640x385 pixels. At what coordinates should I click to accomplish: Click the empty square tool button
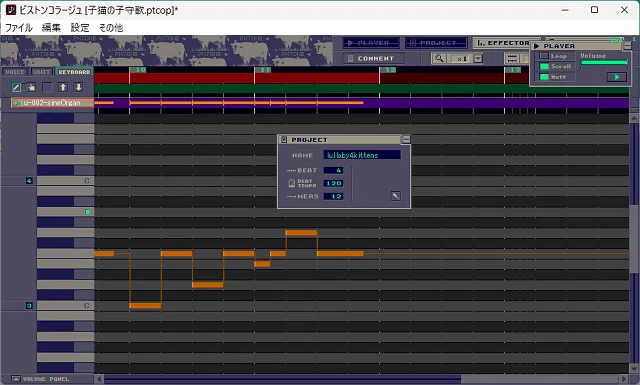pyautogui.click(x=47, y=87)
